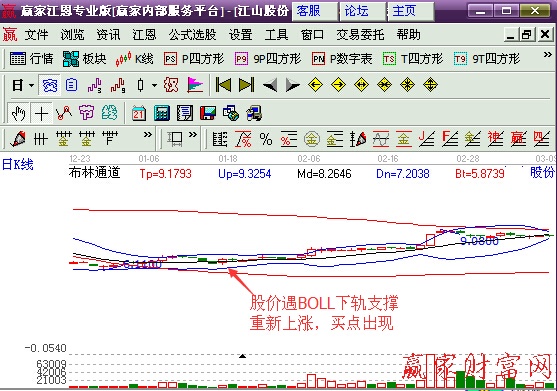Click the J fan-lines icon

tap(427, 139)
